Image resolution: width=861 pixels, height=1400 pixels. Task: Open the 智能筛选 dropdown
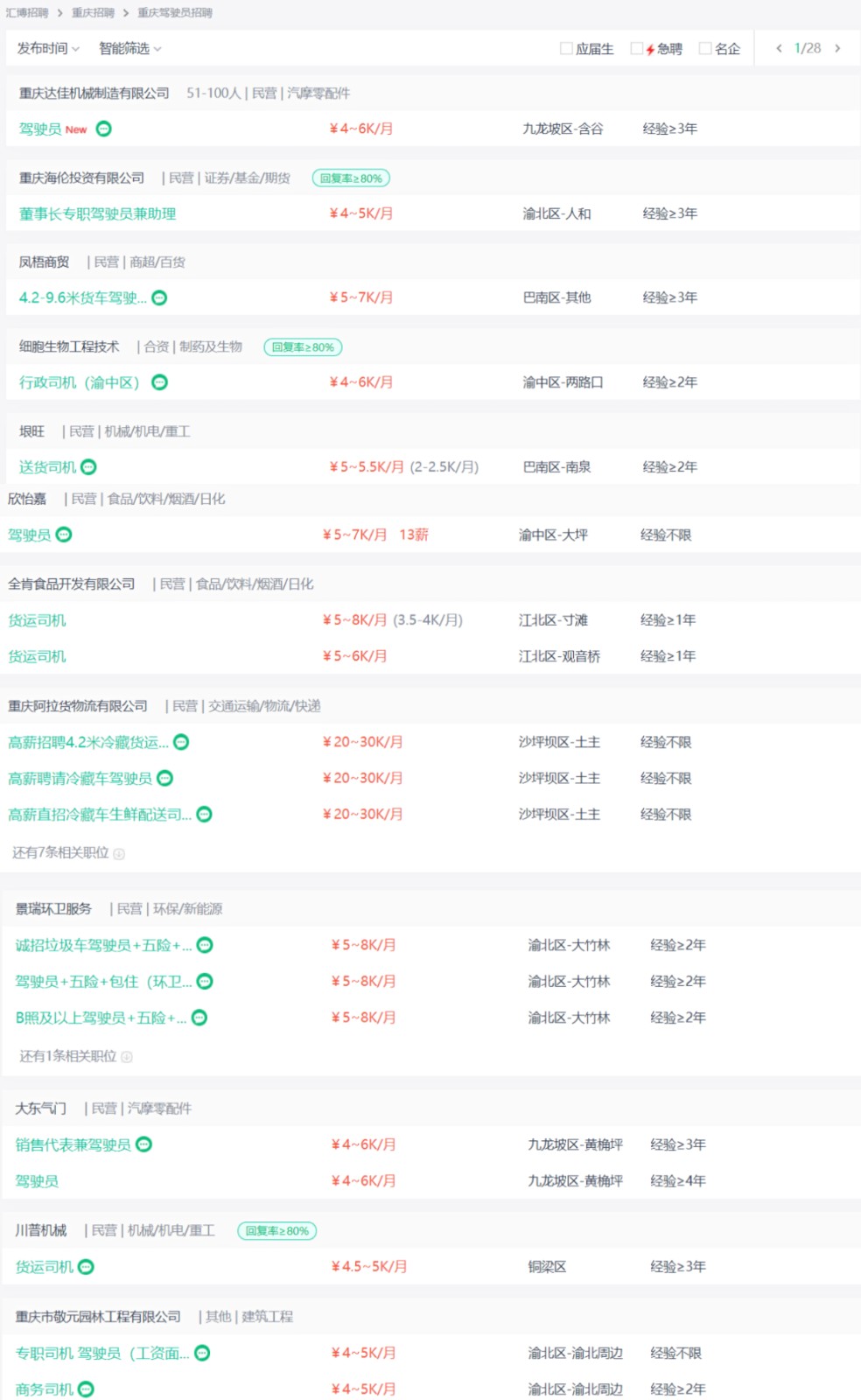click(x=129, y=48)
